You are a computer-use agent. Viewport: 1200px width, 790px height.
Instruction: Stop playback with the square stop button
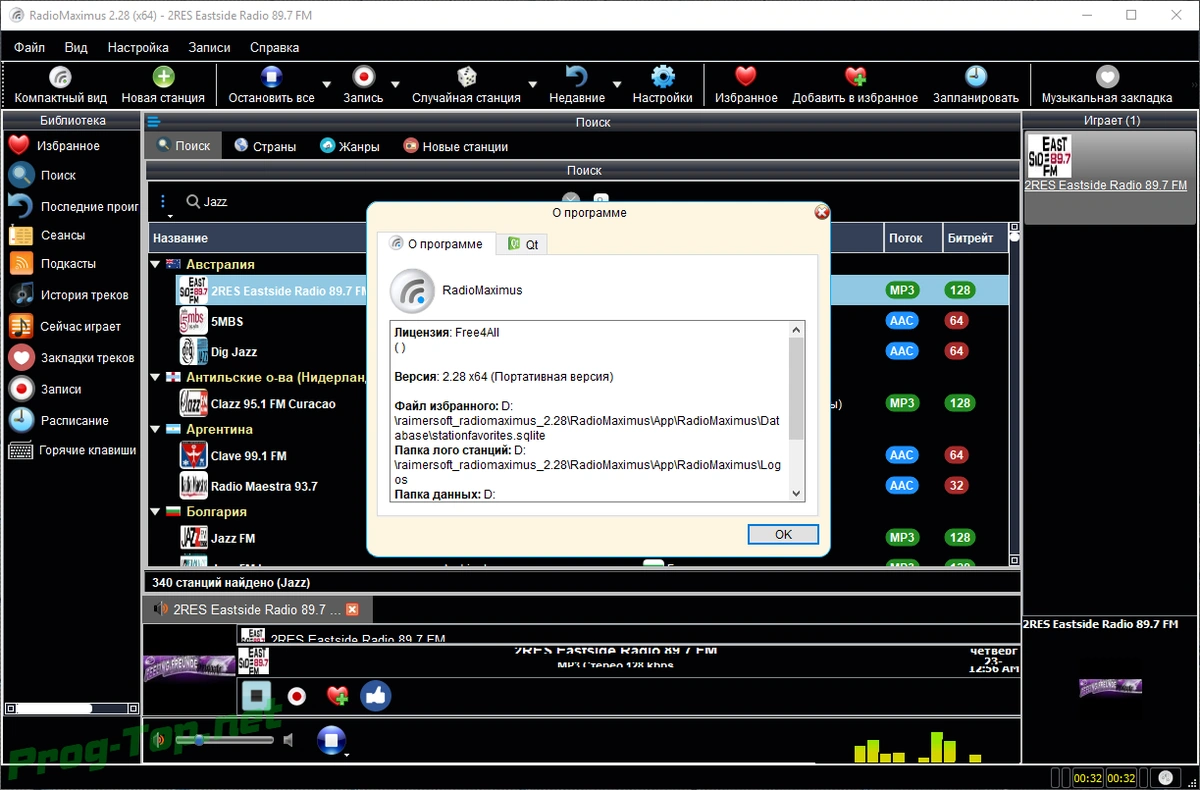(256, 696)
